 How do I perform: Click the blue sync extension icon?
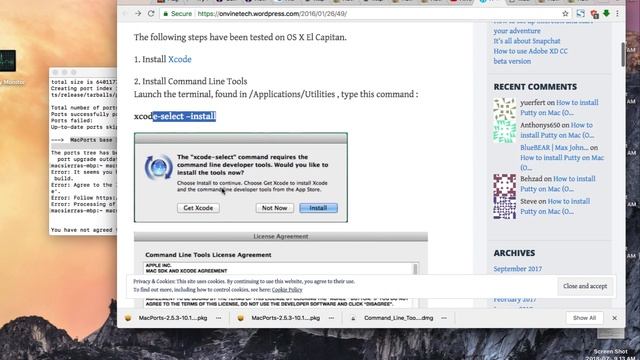[x=580, y=13]
